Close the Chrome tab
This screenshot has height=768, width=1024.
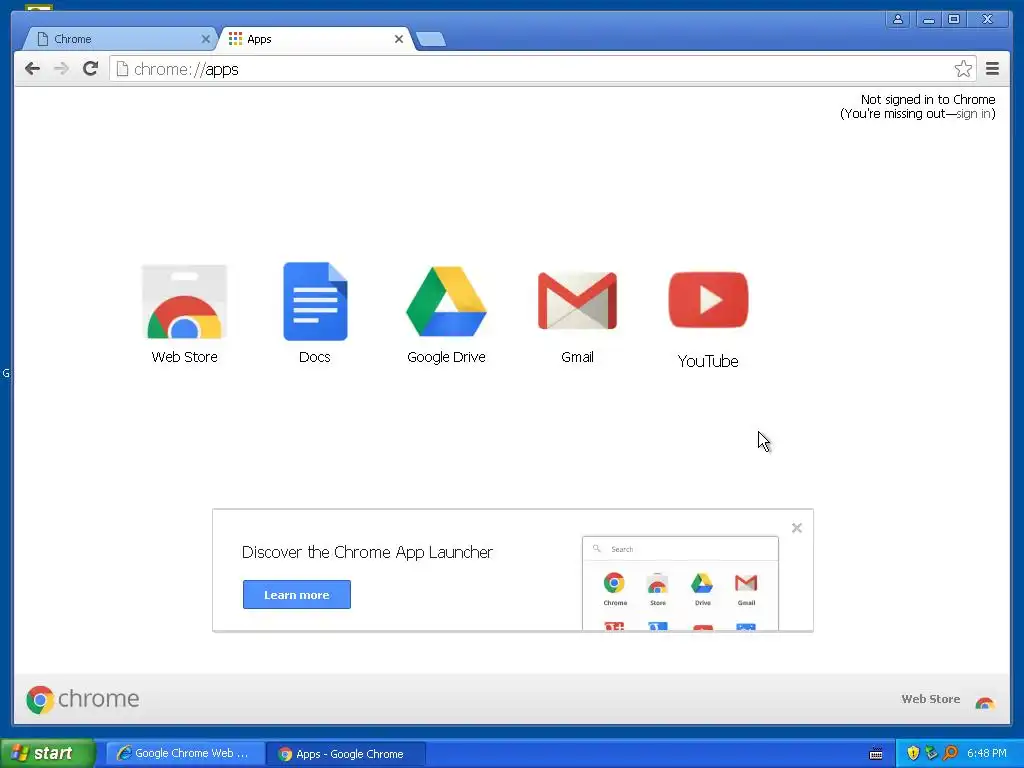click(205, 39)
